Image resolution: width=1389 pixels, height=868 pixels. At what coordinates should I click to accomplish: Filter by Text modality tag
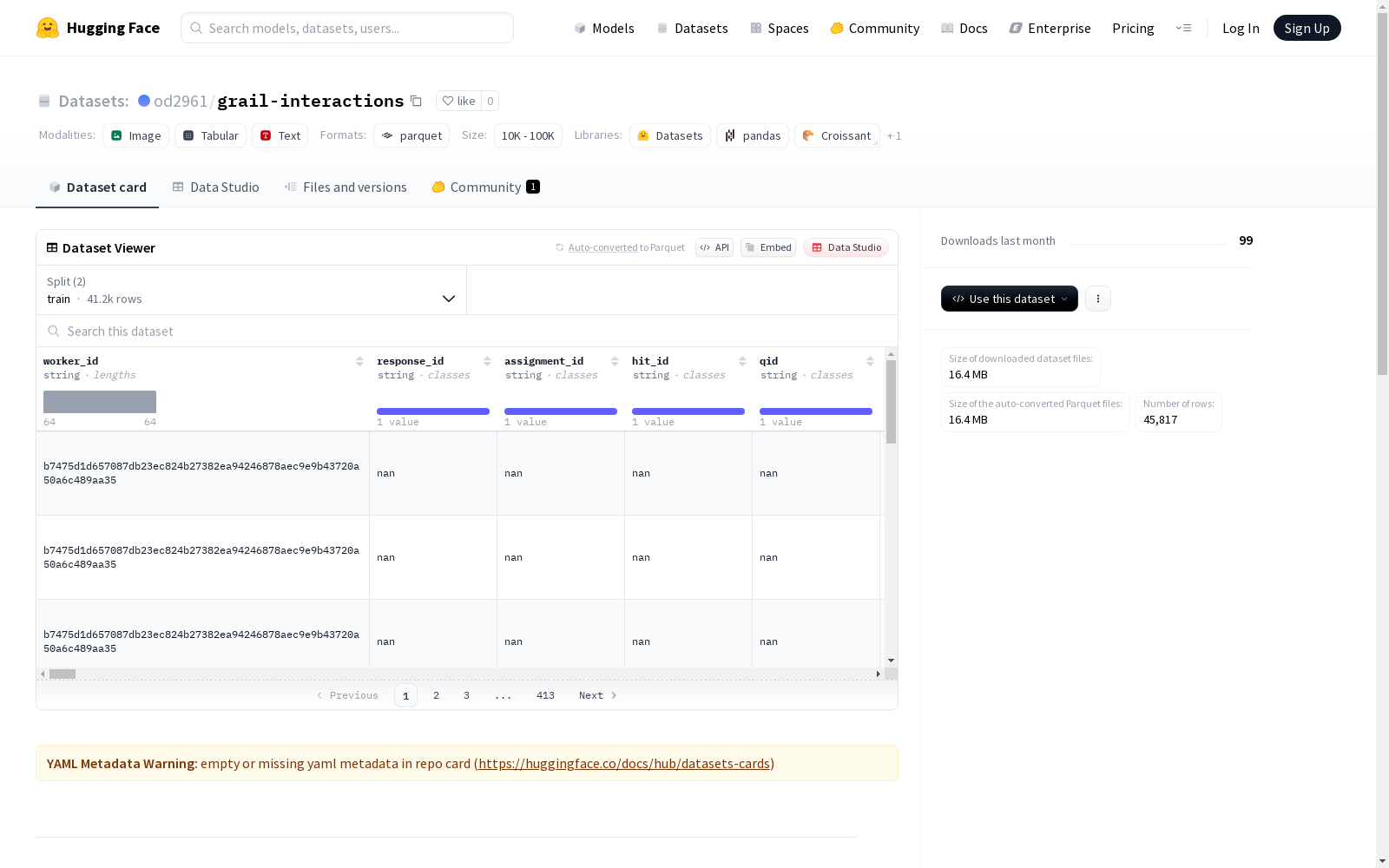coord(280,135)
